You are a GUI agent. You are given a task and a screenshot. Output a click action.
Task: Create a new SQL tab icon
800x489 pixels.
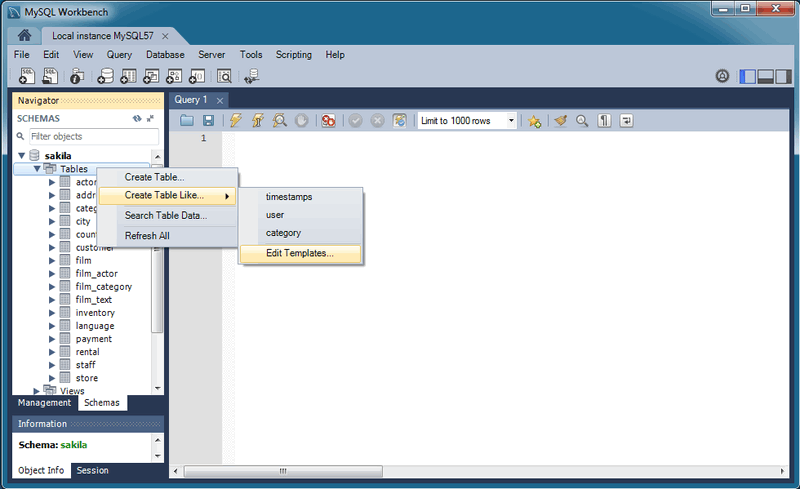pyautogui.click(x=27, y=76)
